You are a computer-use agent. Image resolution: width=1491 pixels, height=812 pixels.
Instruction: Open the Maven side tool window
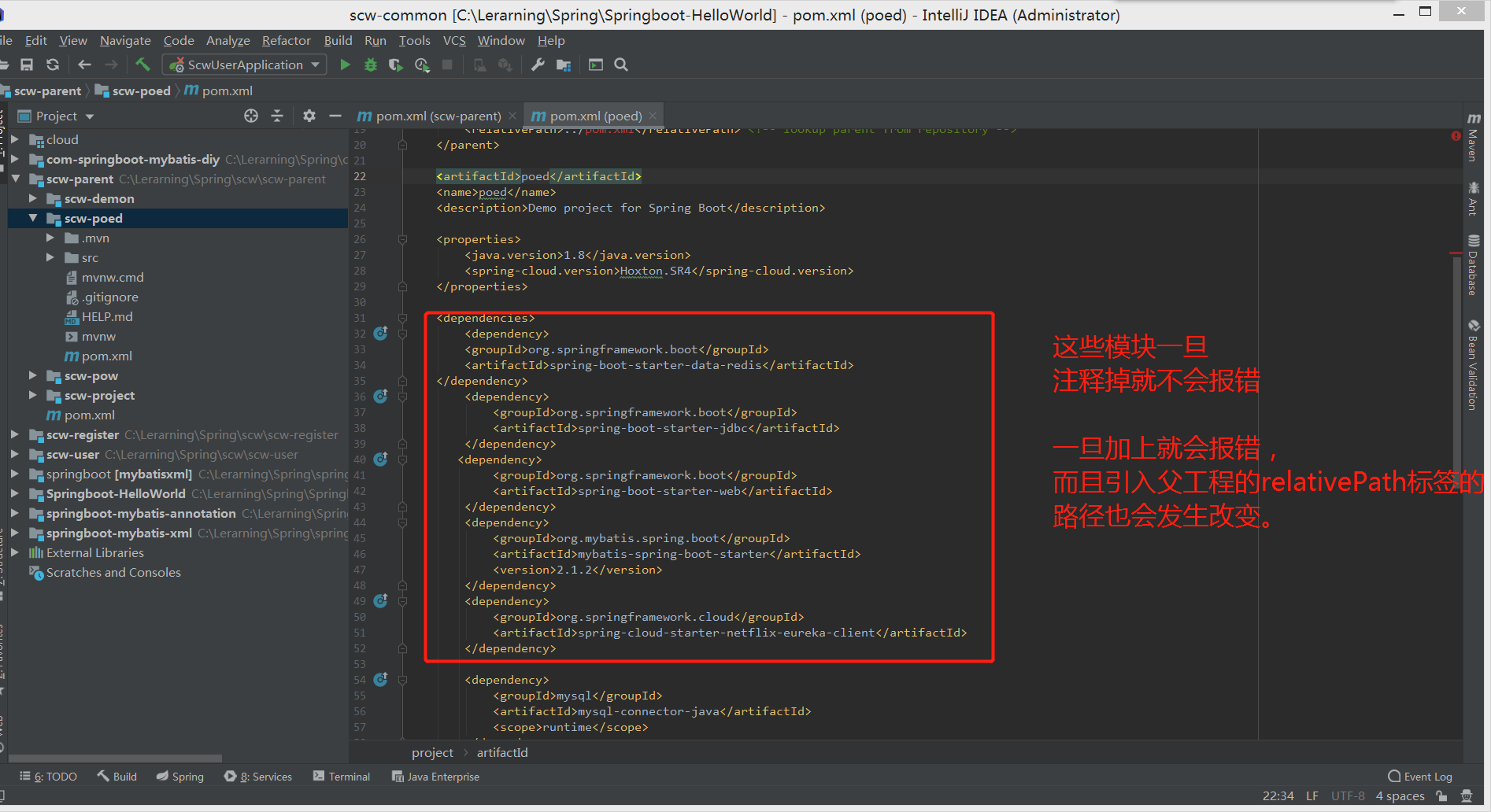point(1474,137)
